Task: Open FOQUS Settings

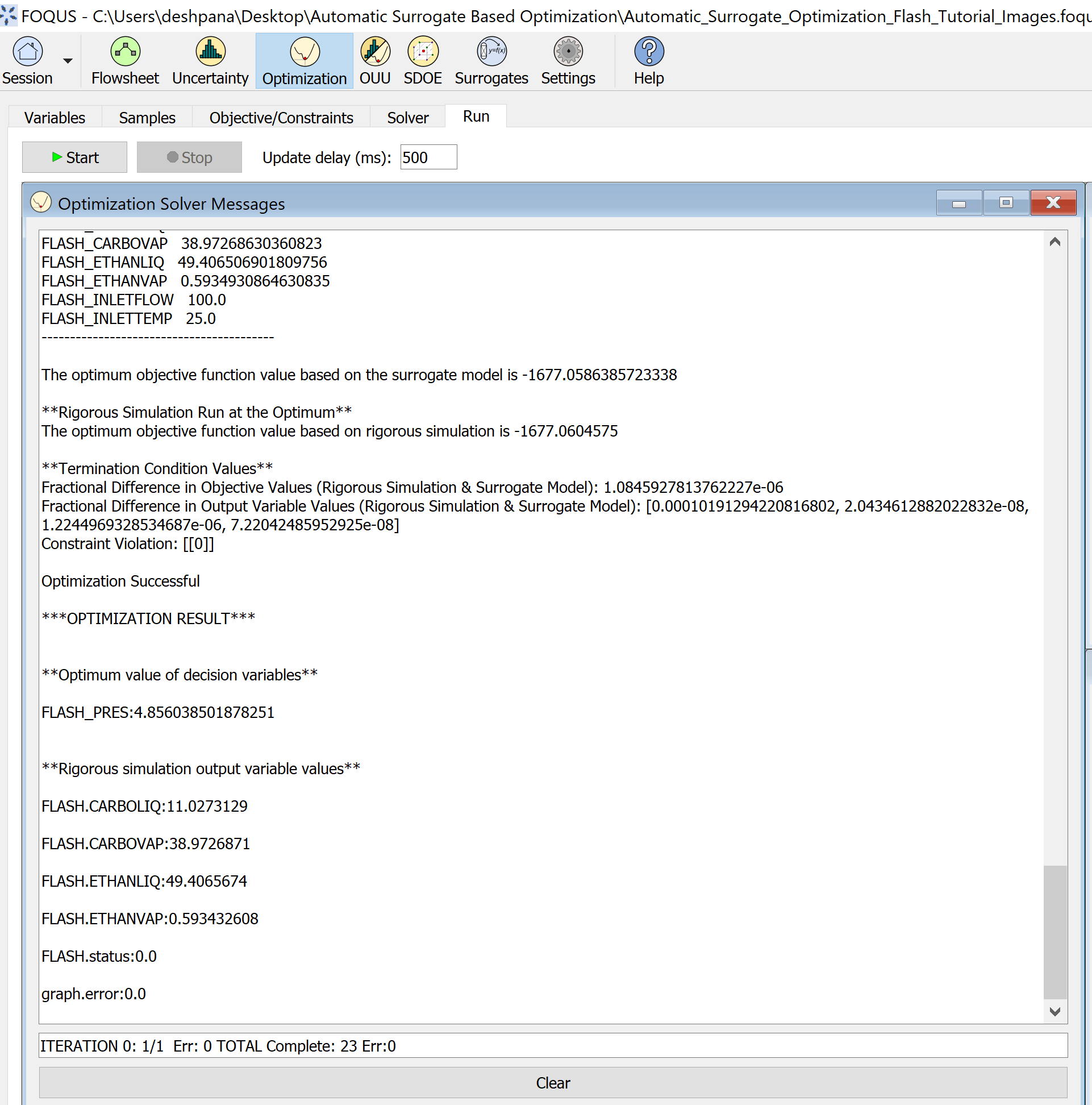Action: pyautogui.click(x=567, y=61)
